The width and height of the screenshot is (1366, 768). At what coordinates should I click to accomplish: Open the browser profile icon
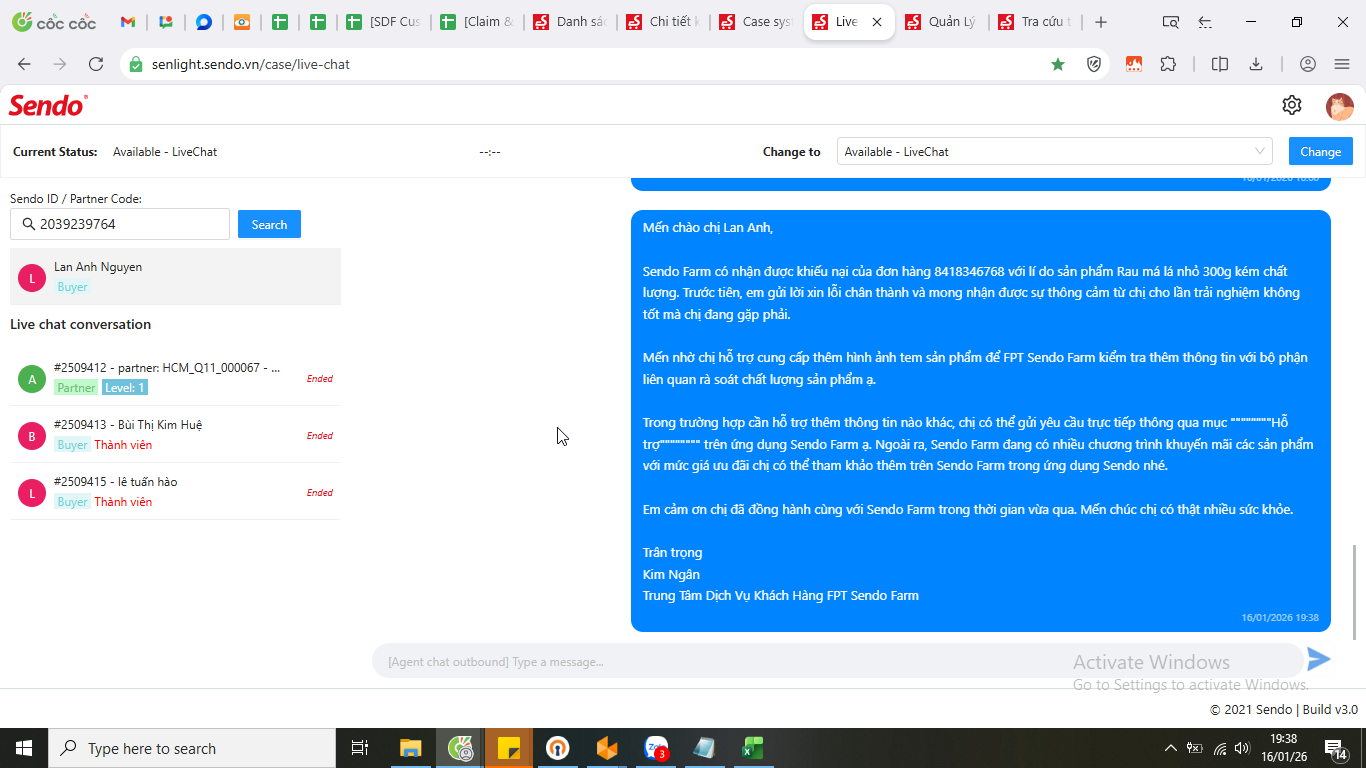click(x=1308, y=64)
